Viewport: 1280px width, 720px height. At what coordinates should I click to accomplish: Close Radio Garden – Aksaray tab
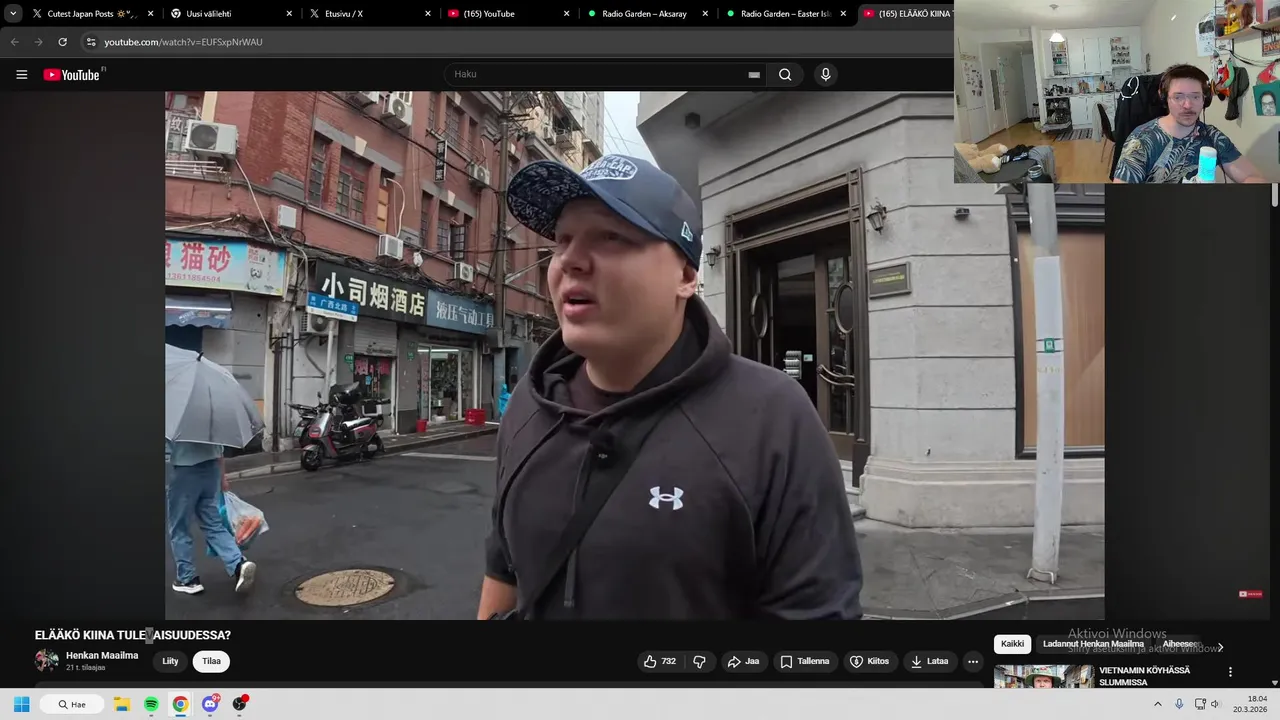click(705, 14)
